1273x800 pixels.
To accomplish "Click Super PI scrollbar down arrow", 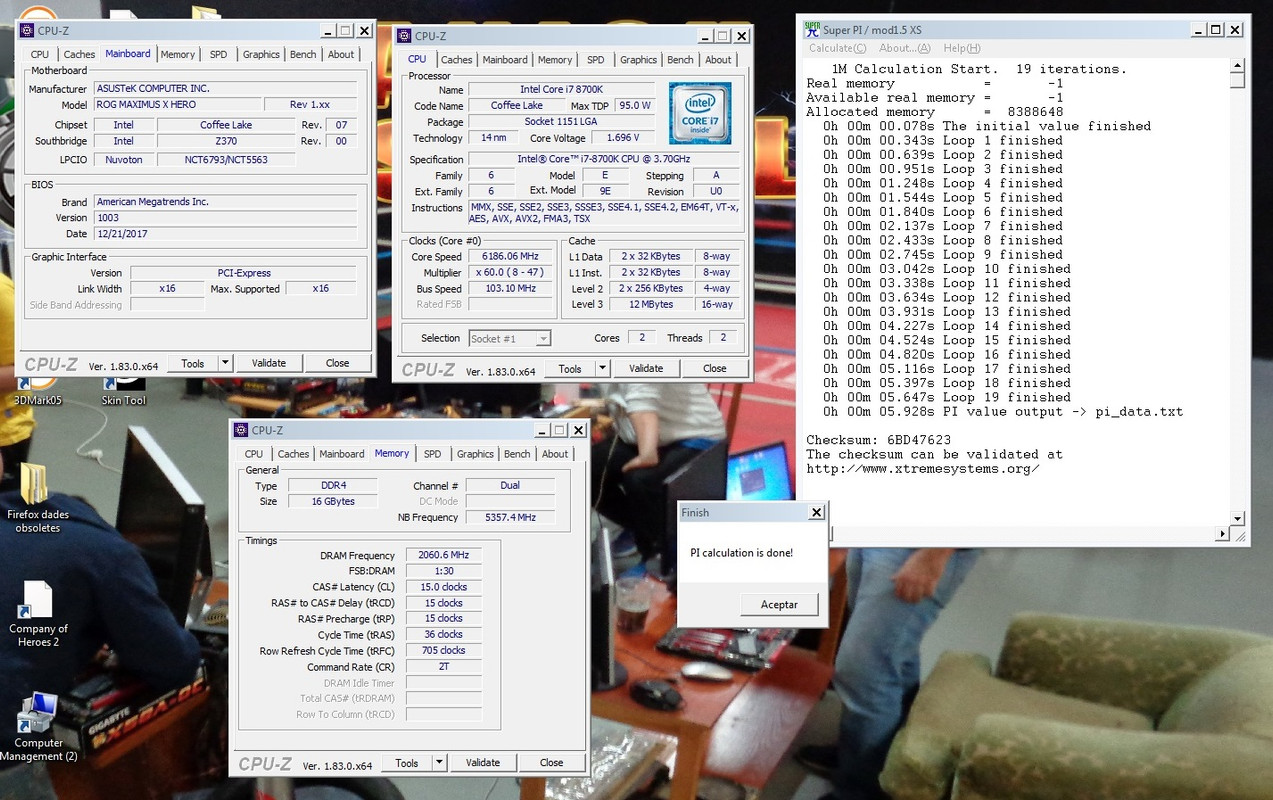I will (x=1238, y=518).
